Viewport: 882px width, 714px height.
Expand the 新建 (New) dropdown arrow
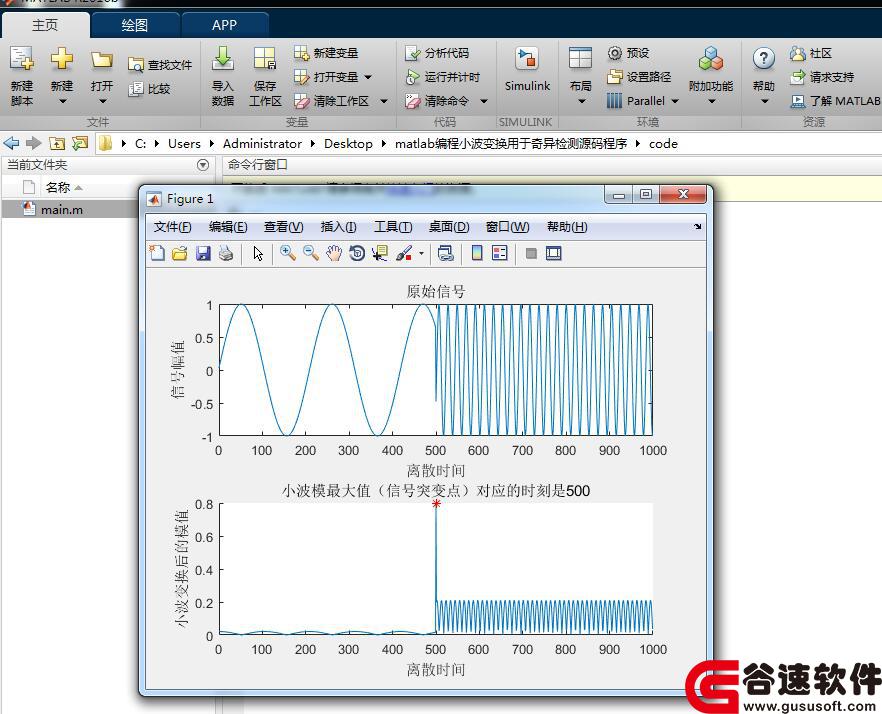[62, 102]
